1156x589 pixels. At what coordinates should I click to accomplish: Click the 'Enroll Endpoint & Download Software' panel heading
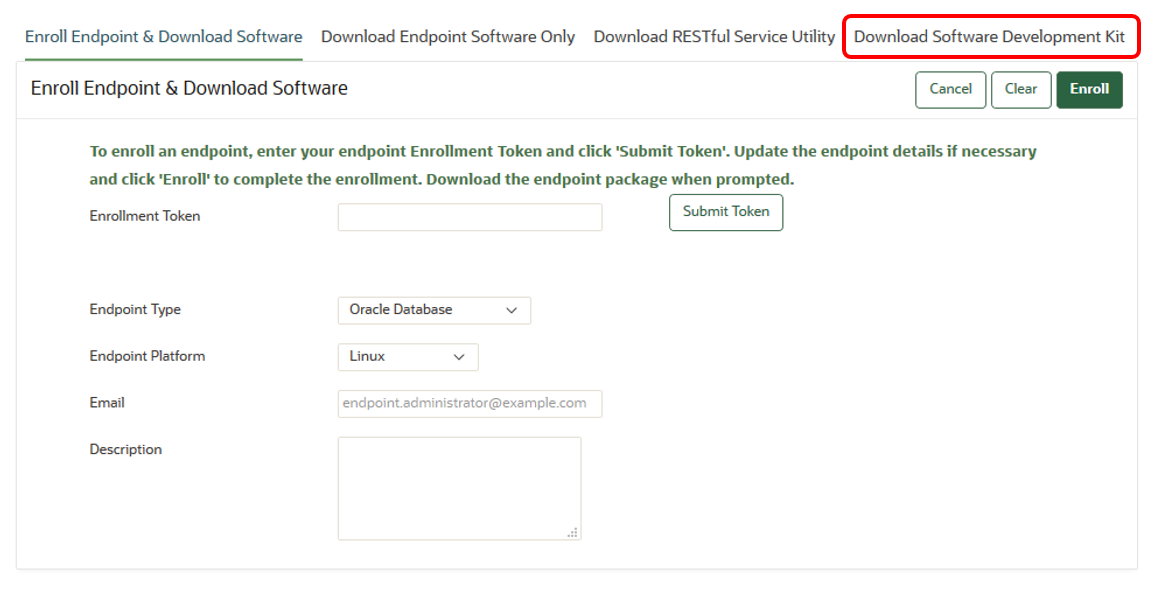click(x=189, y=88)
